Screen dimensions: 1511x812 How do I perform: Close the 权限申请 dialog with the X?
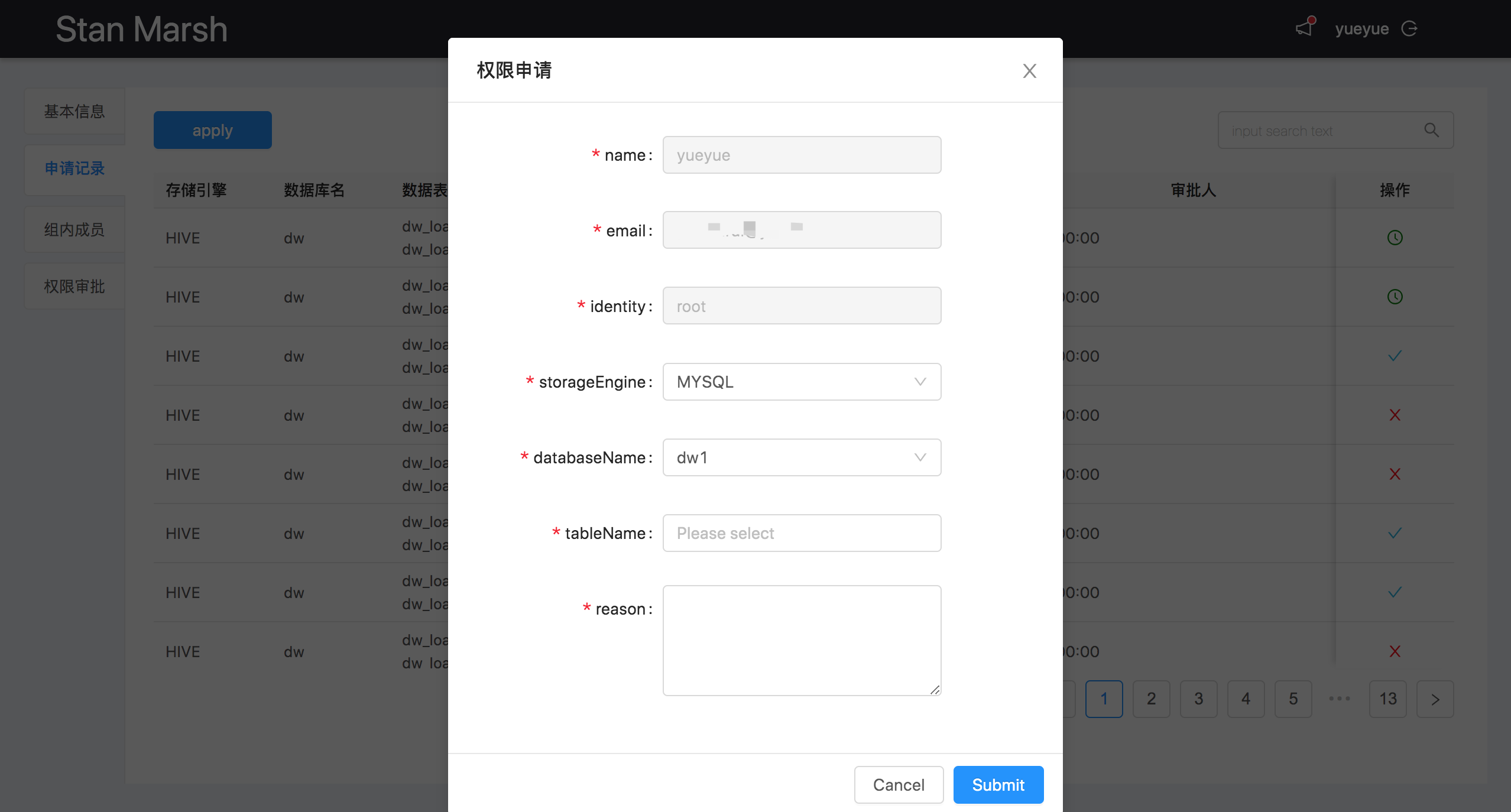(x=1029, y=71)
